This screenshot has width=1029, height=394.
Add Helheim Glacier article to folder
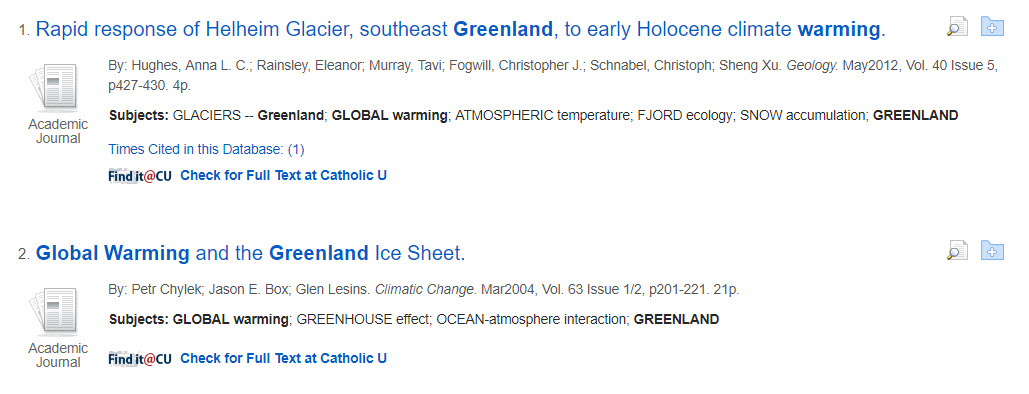pos(992,26)
